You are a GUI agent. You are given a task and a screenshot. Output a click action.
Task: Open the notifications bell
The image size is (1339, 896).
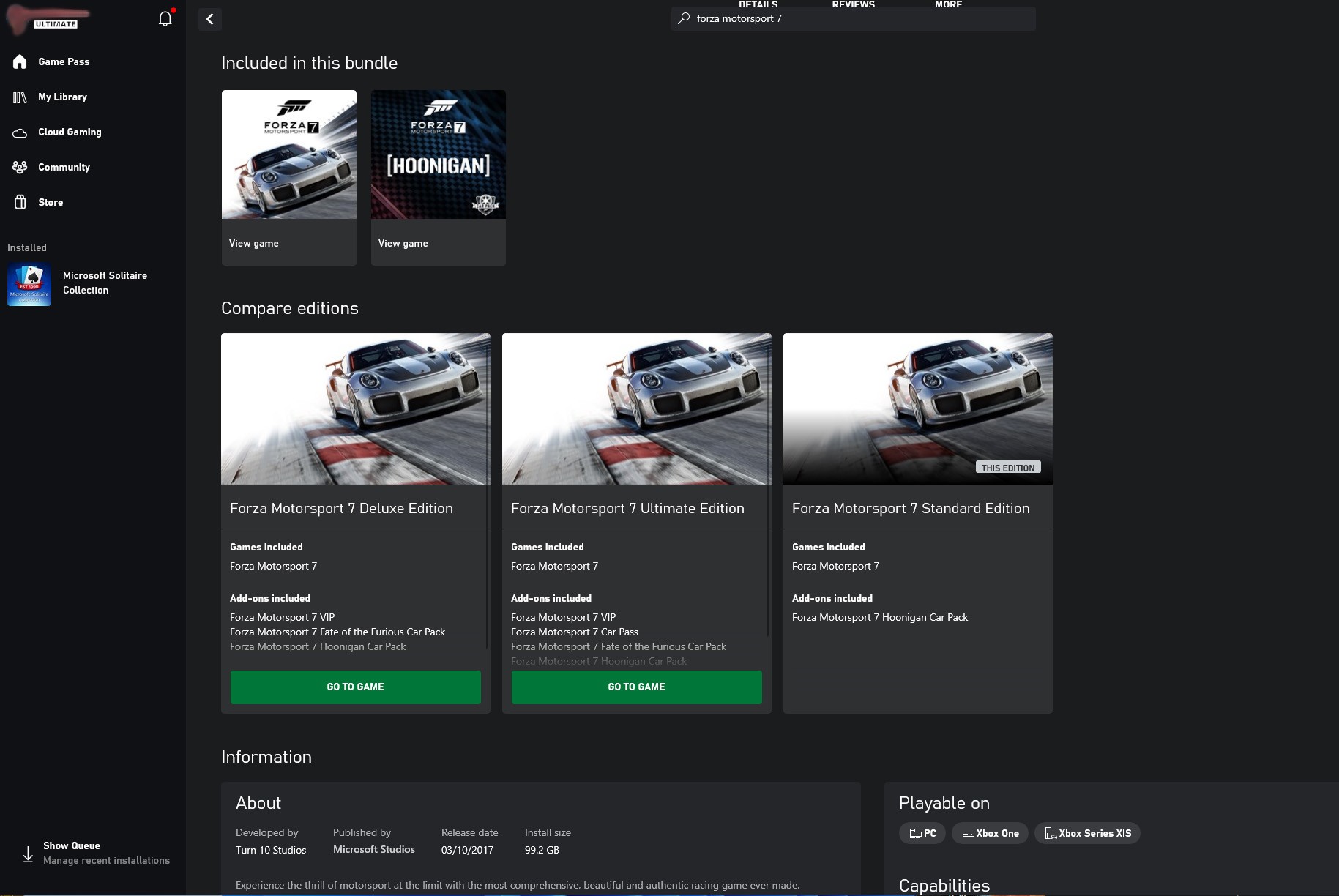tap(165, 19)
